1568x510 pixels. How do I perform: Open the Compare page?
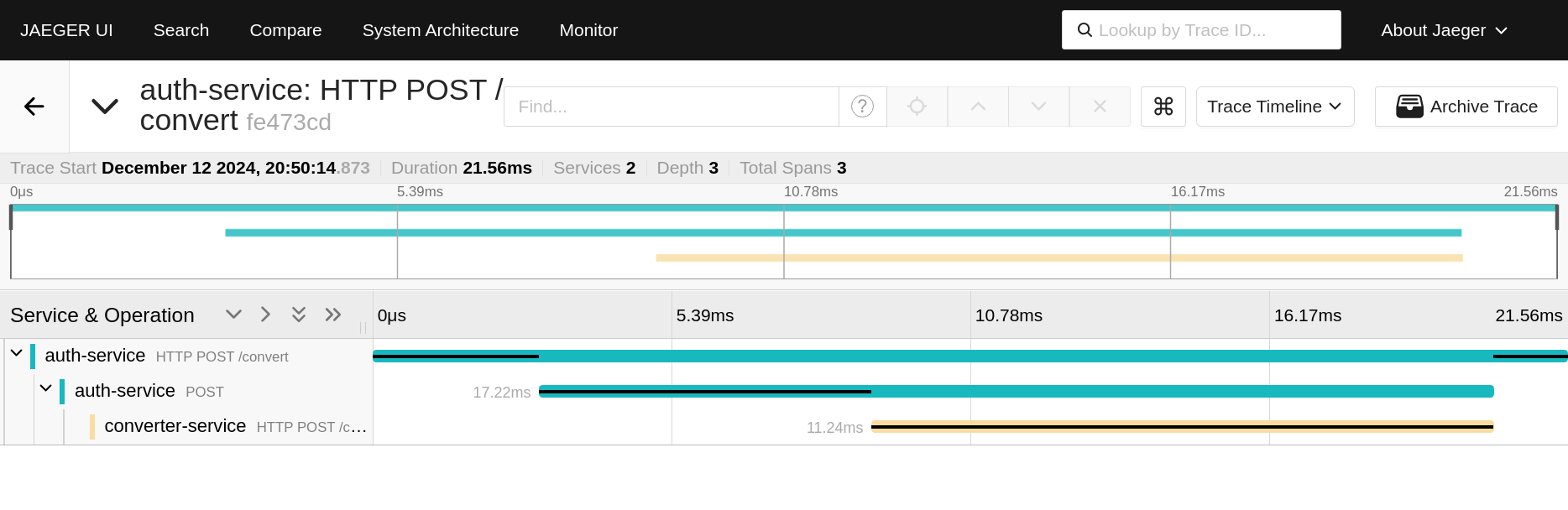pos(285,29)
